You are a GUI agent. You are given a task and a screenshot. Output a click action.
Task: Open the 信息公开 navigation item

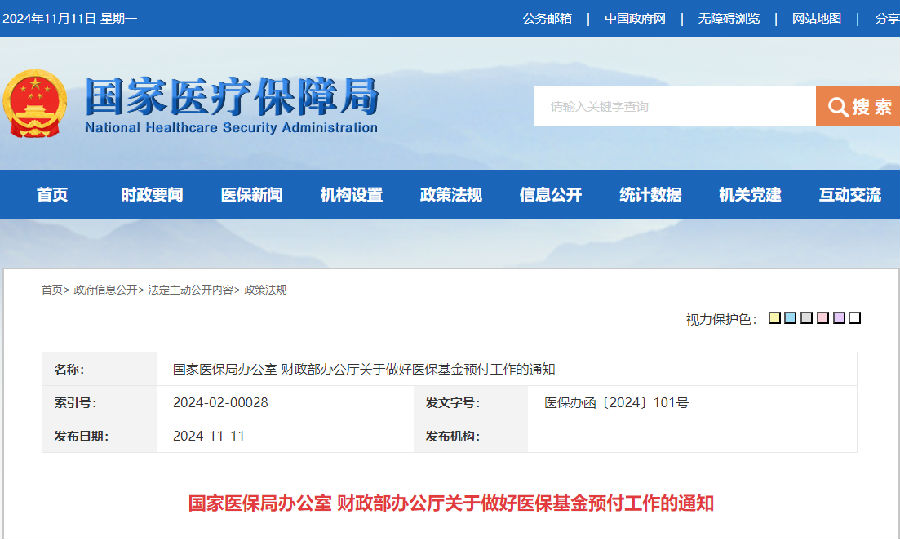pyautogui.click(x=550, y=195)
